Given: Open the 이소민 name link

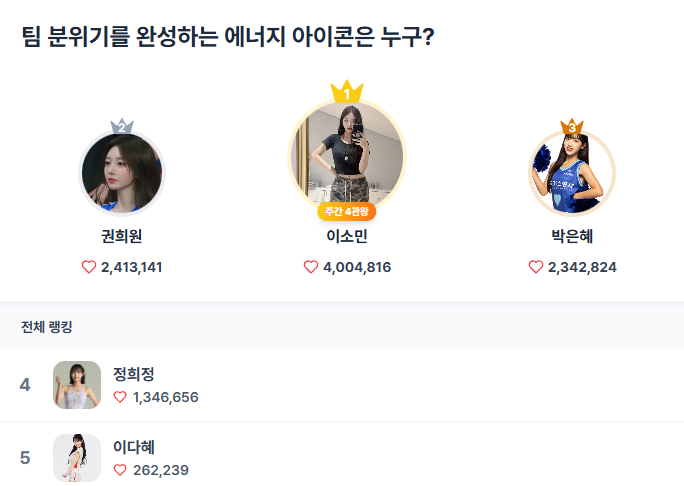Looking at the screenshot, I should pos(347,237).
